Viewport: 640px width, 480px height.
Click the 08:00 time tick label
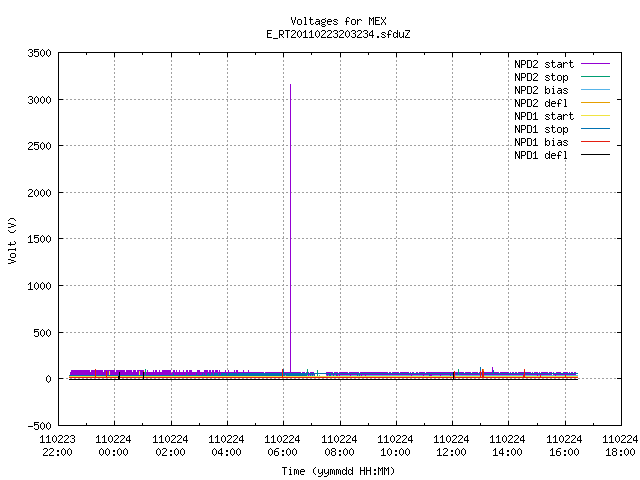(339, 453)
